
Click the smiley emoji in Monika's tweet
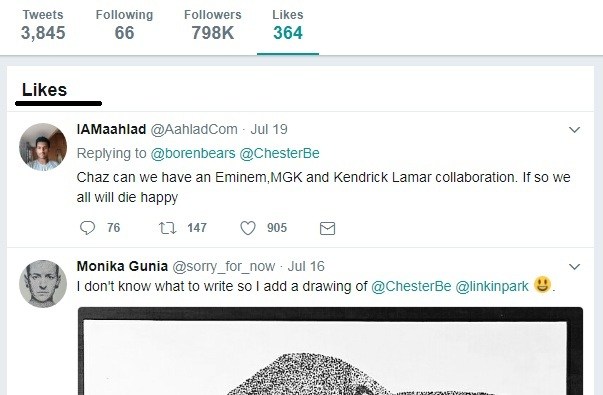542,285
